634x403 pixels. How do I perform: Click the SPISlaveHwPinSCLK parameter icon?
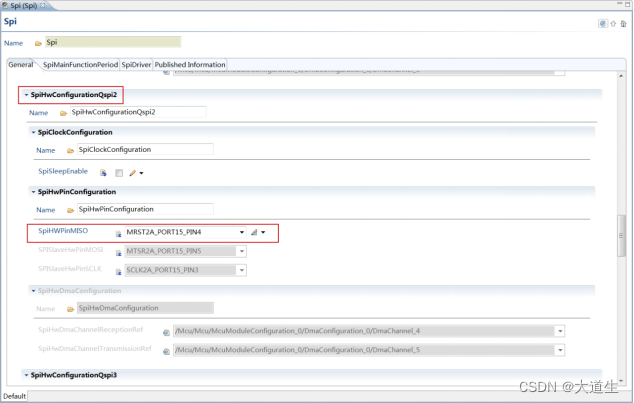tap(118, 272)
